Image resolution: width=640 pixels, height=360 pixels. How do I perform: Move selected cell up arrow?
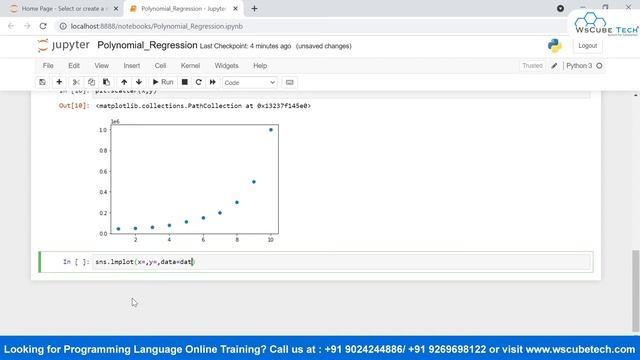coord(124,82)
